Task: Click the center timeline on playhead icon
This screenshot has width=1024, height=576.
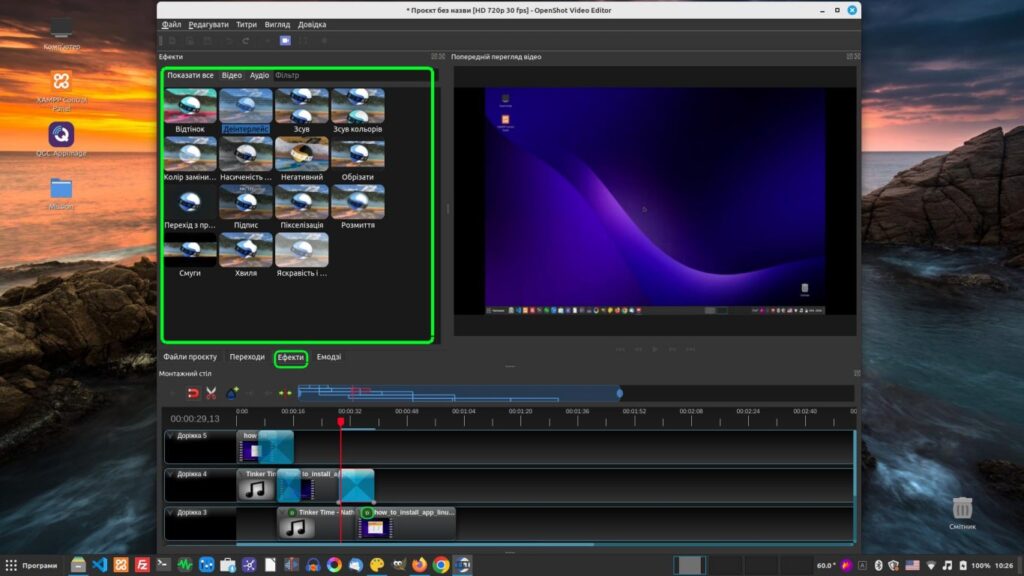Action: [x=285, y=393]
